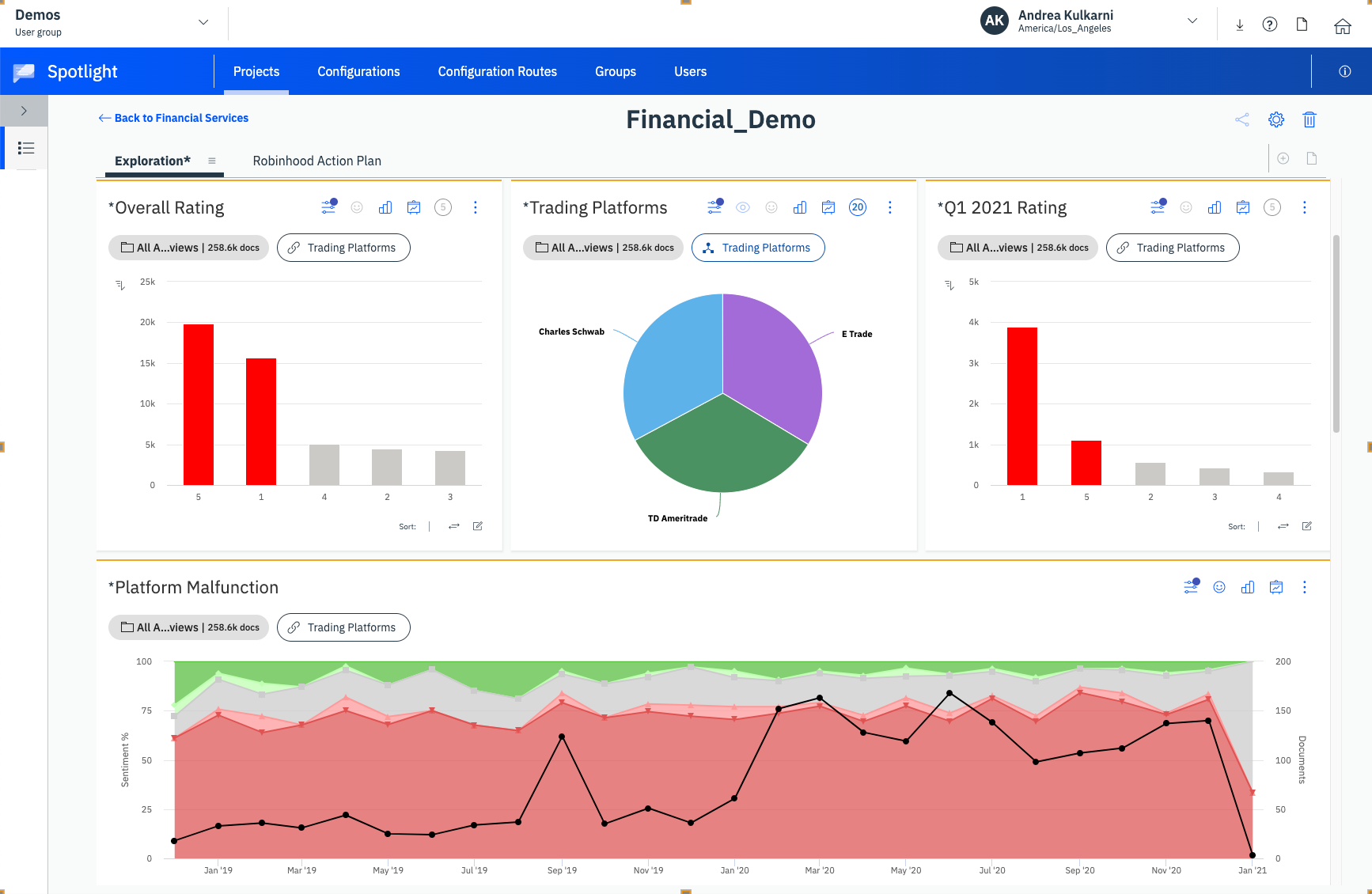Click the edit sort icon under Overall Rating chart

(x=478, y=525)
